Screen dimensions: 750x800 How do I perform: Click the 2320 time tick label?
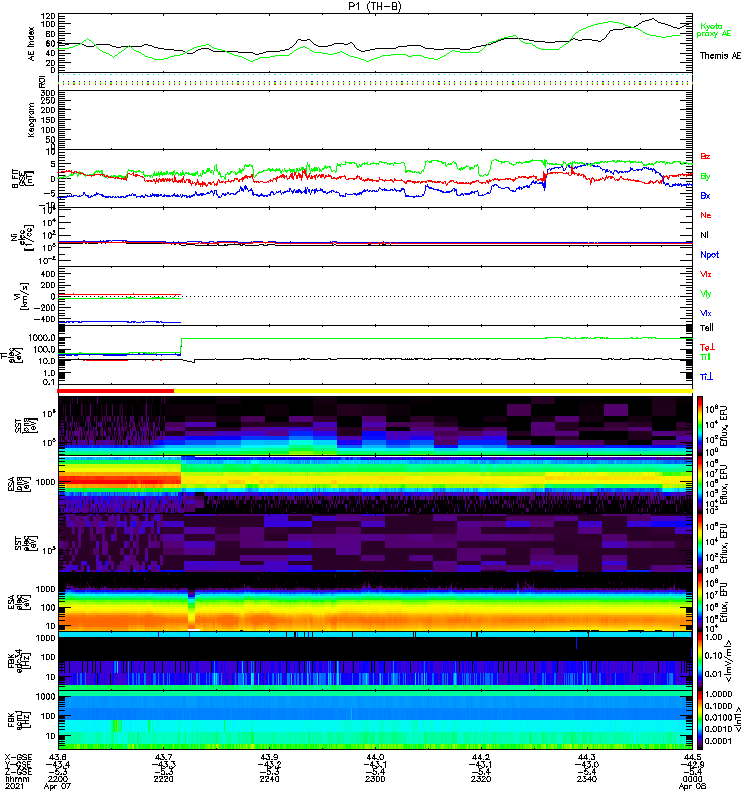coord(481,779)
